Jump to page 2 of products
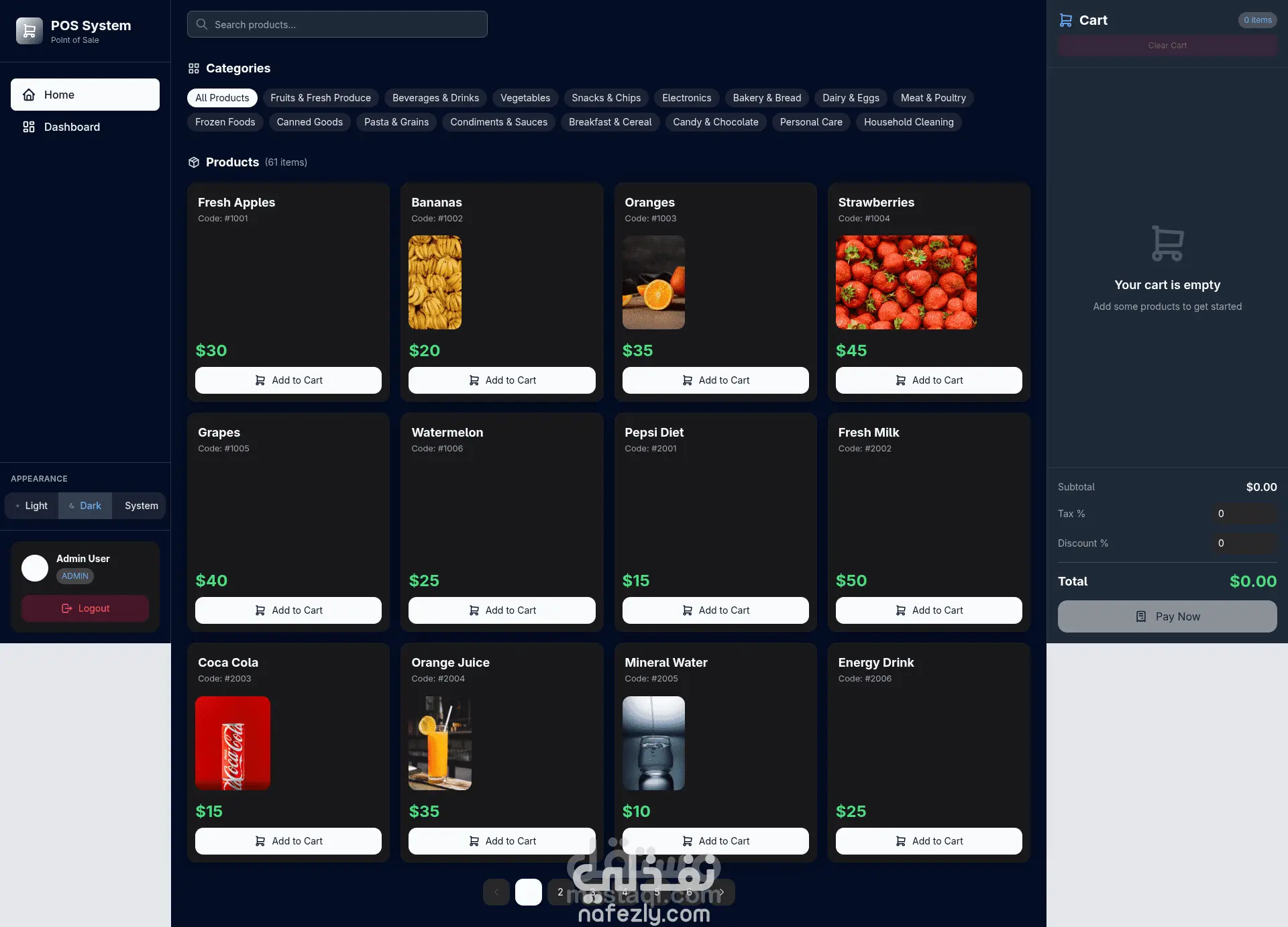The image size is (1288, 927). [560, 892]
